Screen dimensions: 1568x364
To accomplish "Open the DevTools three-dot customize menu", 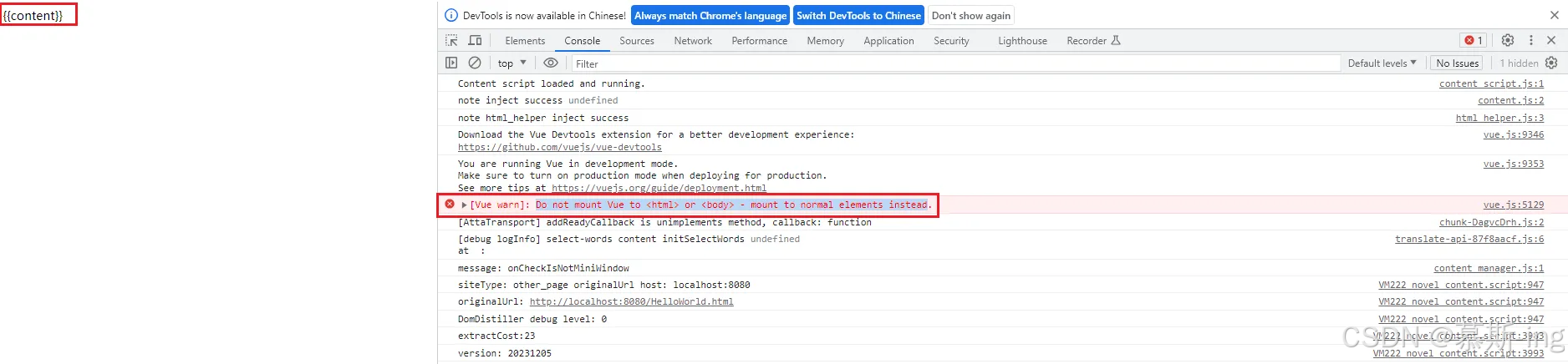I will pyautogui.click(x=1531, y=40).
